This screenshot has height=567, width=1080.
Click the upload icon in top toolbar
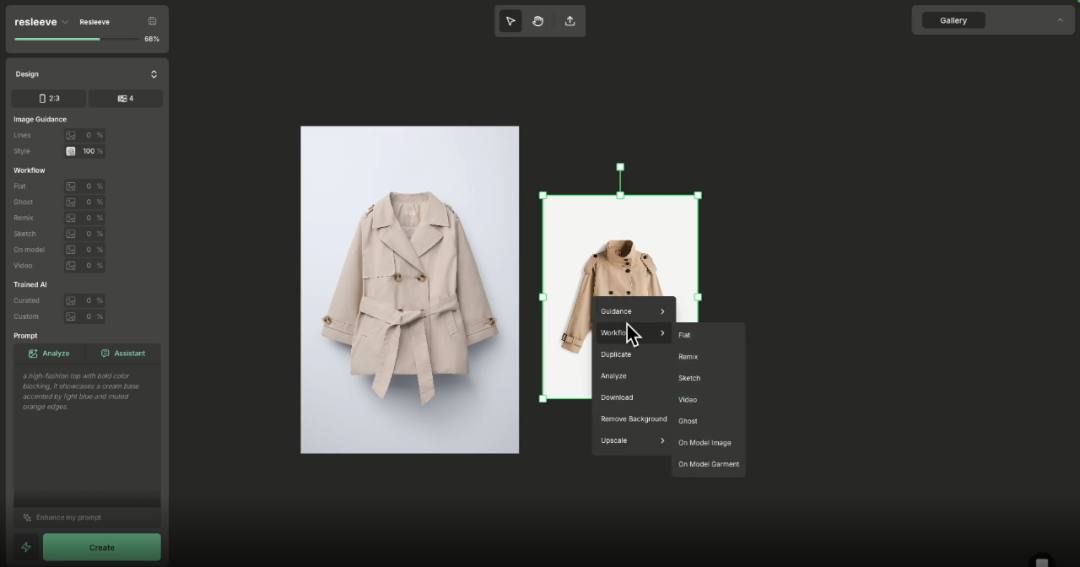(x=570, y=21)
